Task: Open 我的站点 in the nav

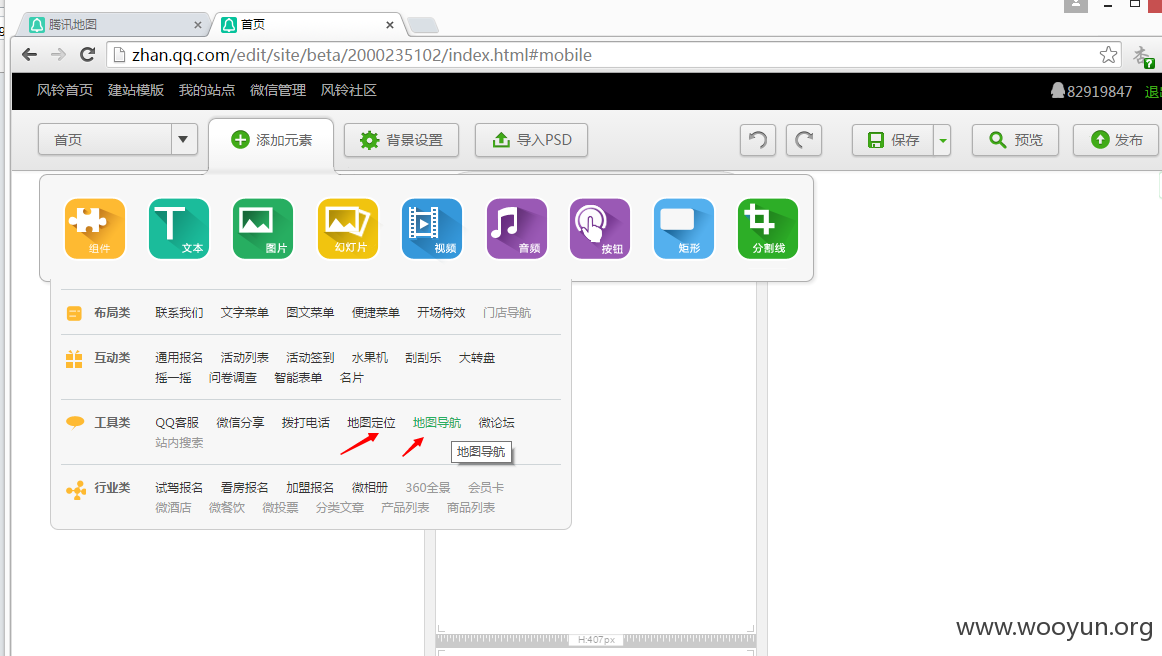Action: tap(207, 90)
